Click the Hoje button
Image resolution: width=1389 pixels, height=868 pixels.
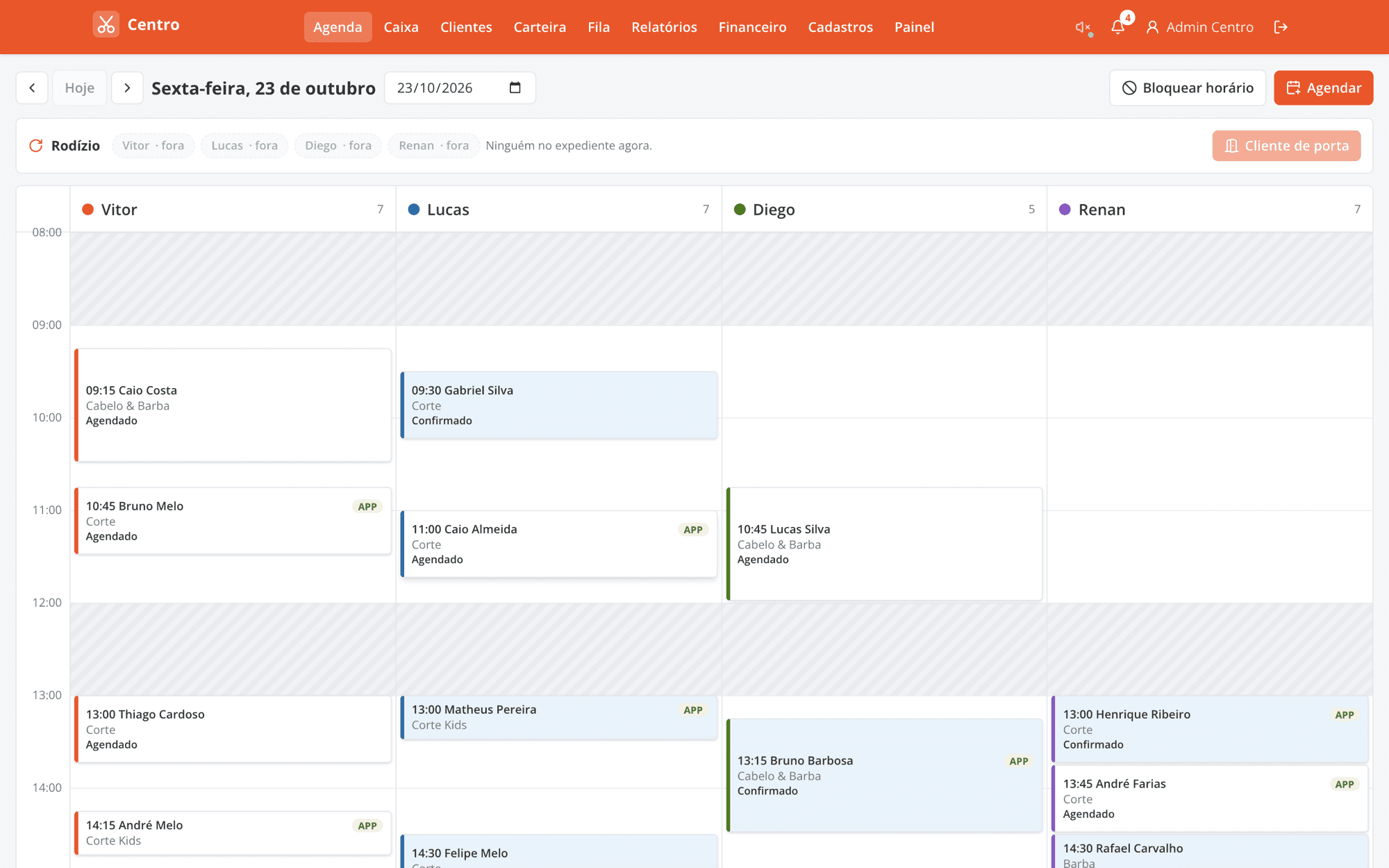tap(80, 88)
